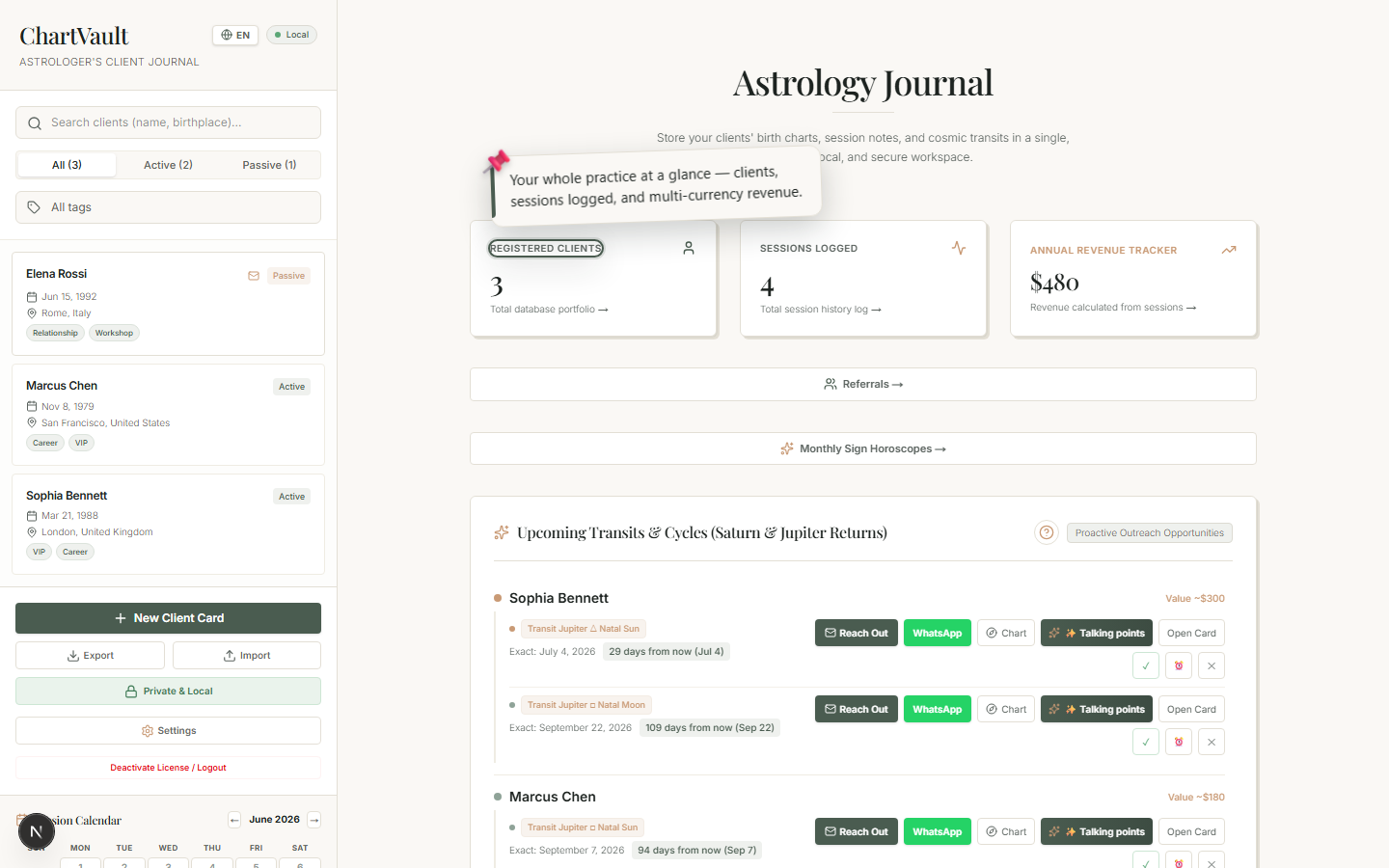Click the Passive status badge on Elena Rossi
Image resolution: width=1389 pixels, height=868 pixels.
[x=288, y=276]
